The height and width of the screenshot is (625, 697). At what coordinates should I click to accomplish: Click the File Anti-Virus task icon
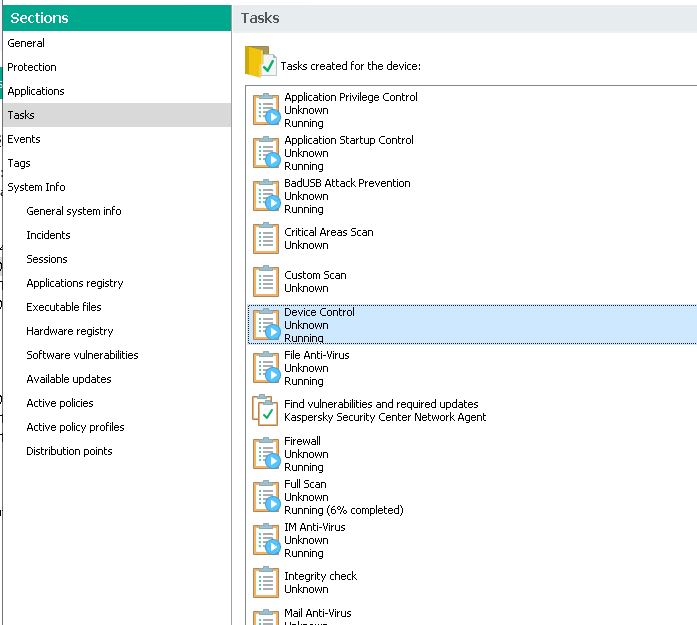click(266, 367)
